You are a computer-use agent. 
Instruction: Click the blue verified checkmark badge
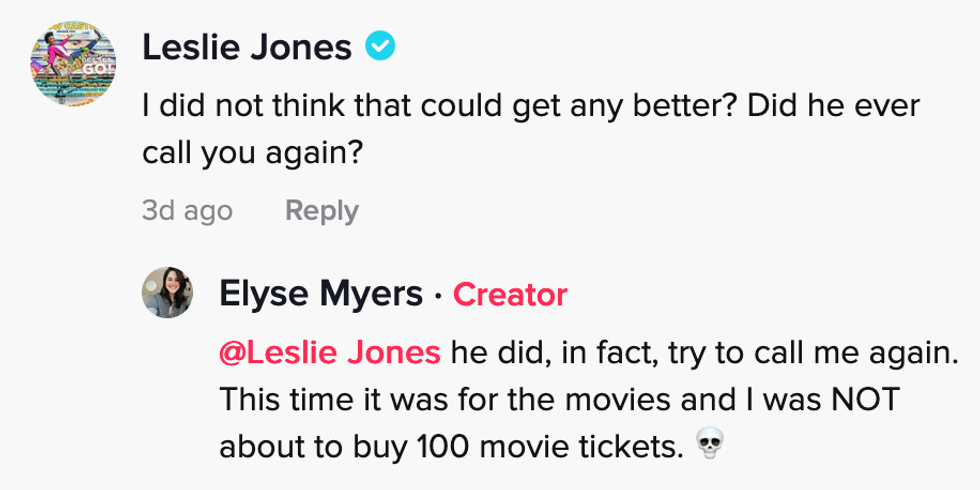pos(380,45)
